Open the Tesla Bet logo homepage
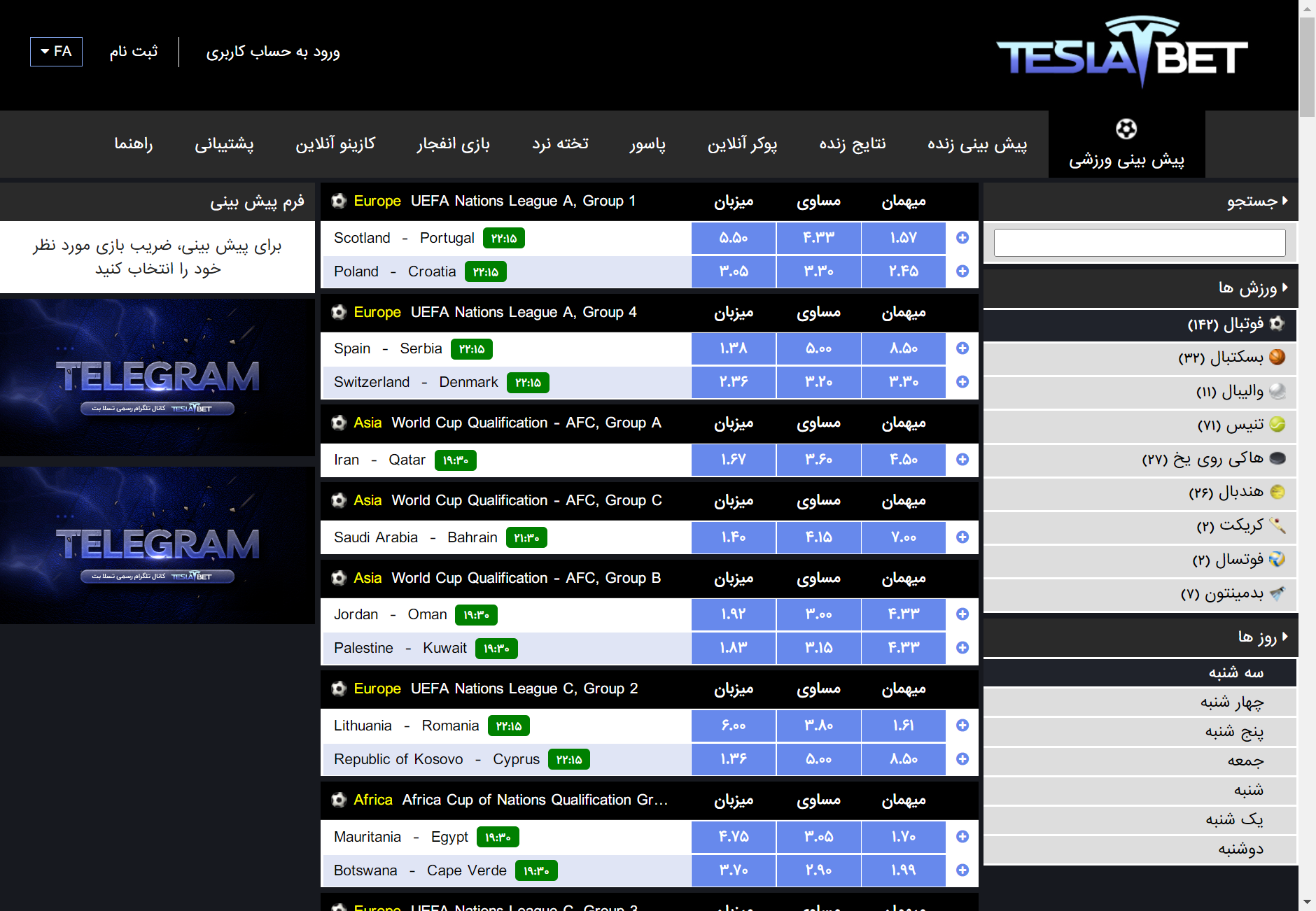The image size is (1316, 911). click(1121, 52)
